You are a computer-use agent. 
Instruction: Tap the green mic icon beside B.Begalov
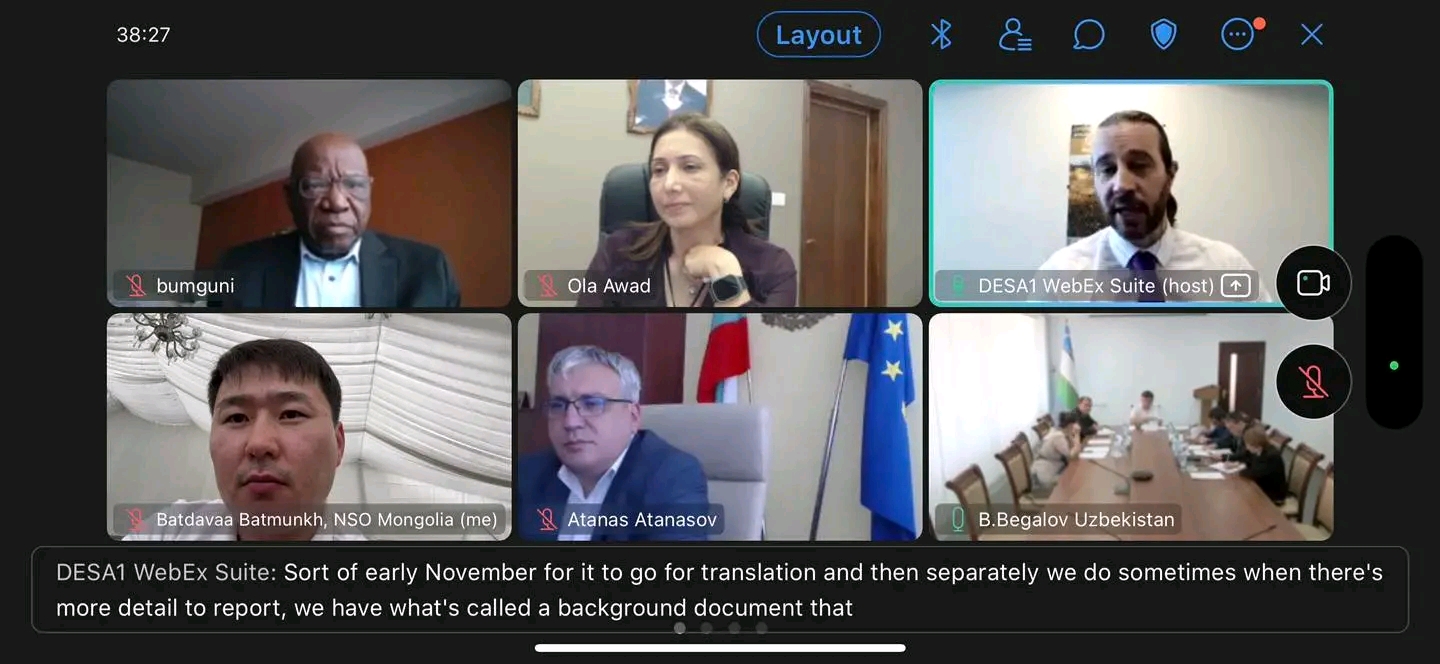(958, 520)
